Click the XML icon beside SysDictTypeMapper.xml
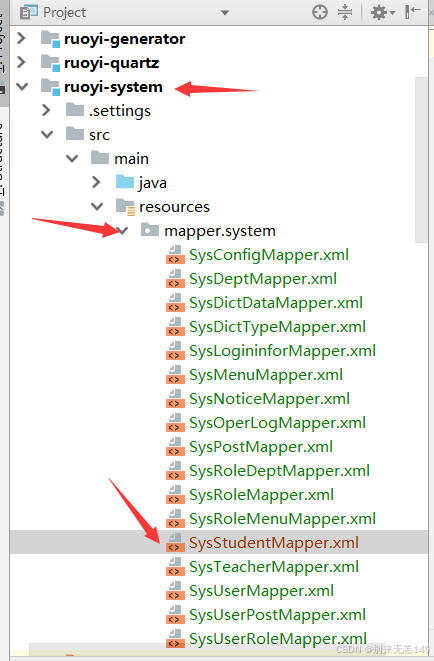This screenshot has width=434, height=661. (175, 327)
